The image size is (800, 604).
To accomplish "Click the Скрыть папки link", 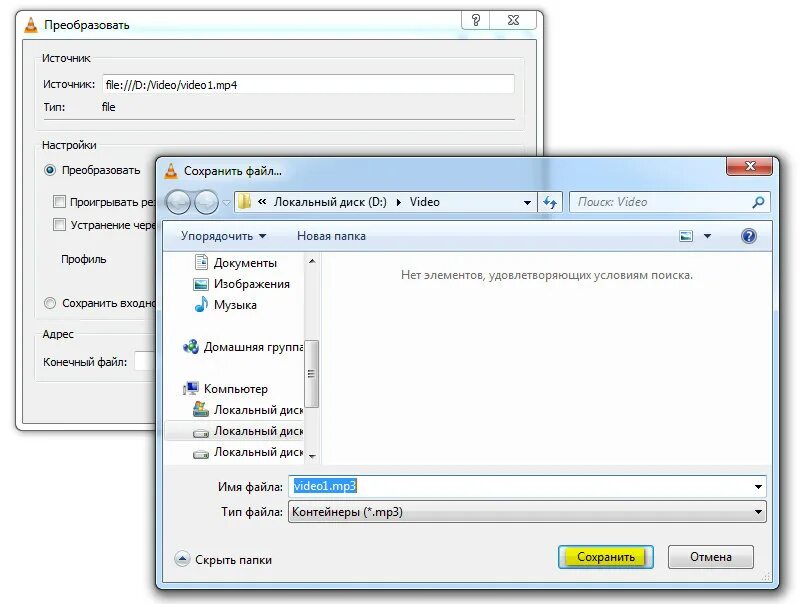I will (233, 560).
